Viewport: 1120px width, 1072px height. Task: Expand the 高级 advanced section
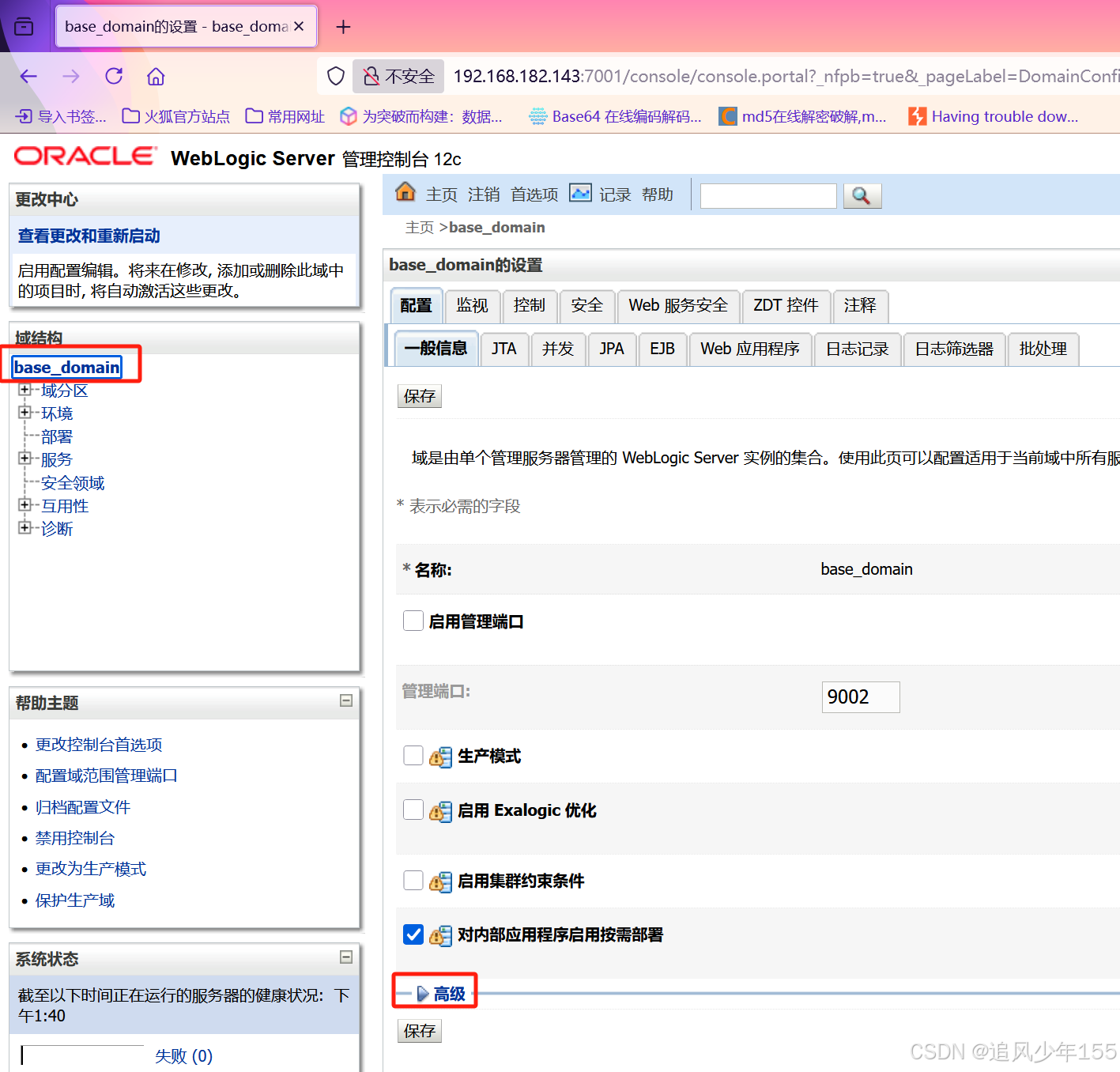pos(441,994)
